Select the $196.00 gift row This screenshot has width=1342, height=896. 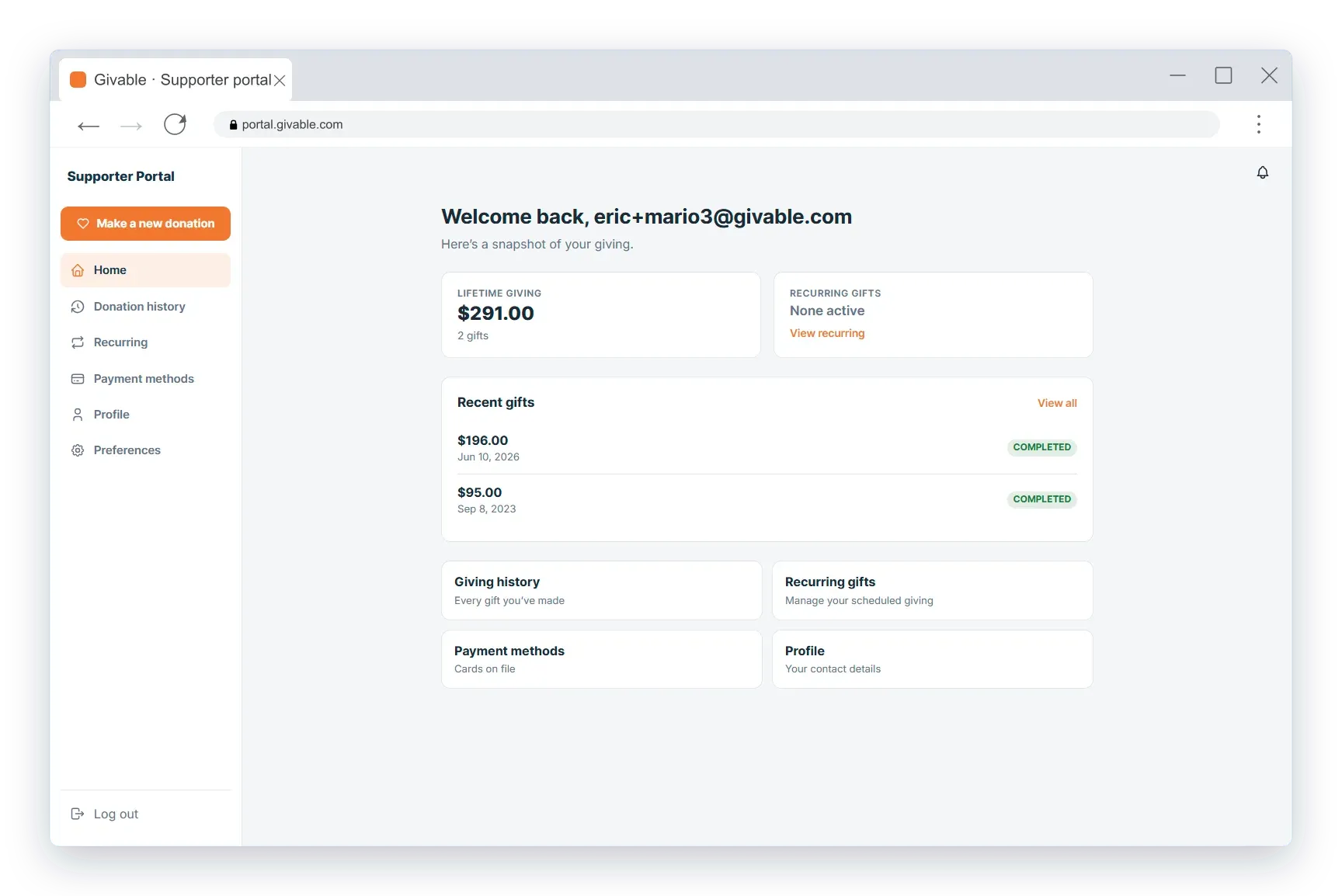(767, 448)
